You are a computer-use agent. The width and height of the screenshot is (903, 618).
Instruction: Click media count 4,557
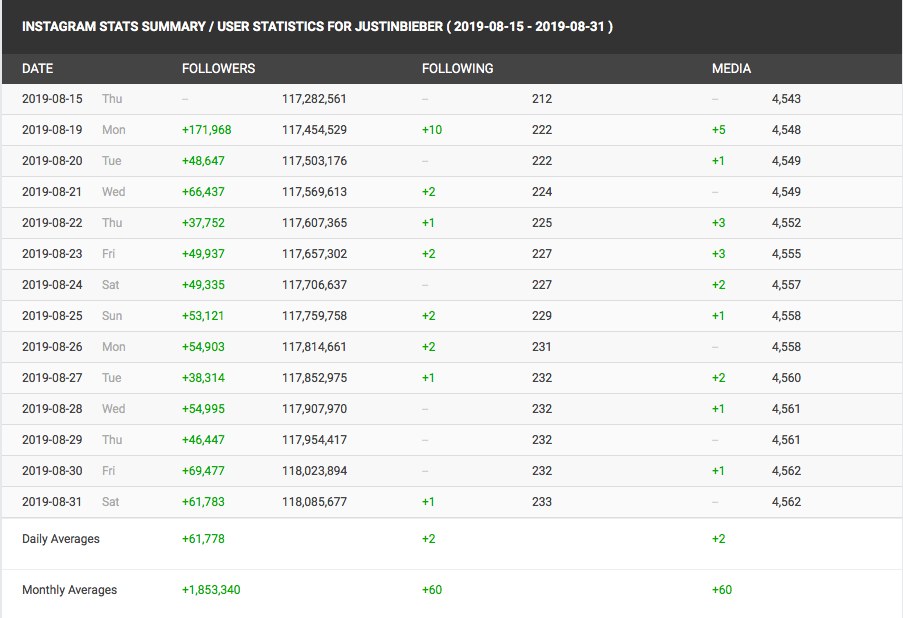click(x=786, y=285)
